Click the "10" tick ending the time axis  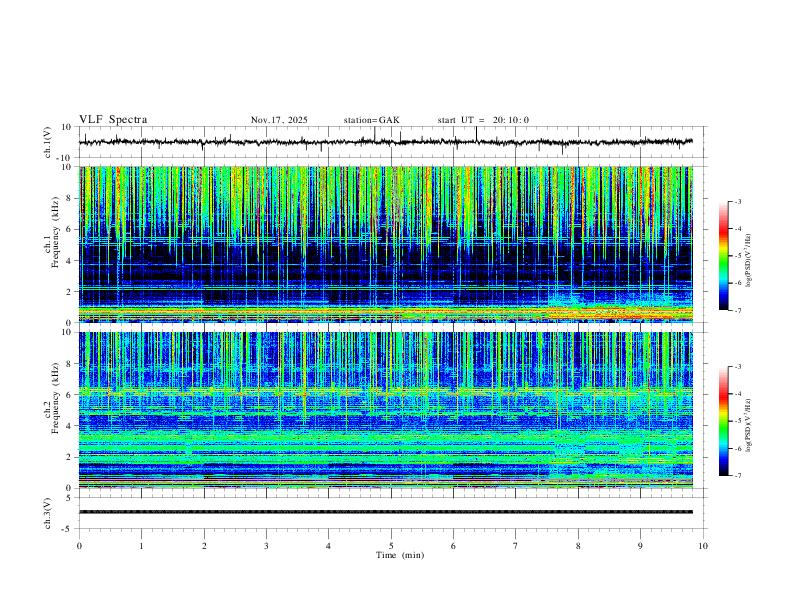click(703, 546)
